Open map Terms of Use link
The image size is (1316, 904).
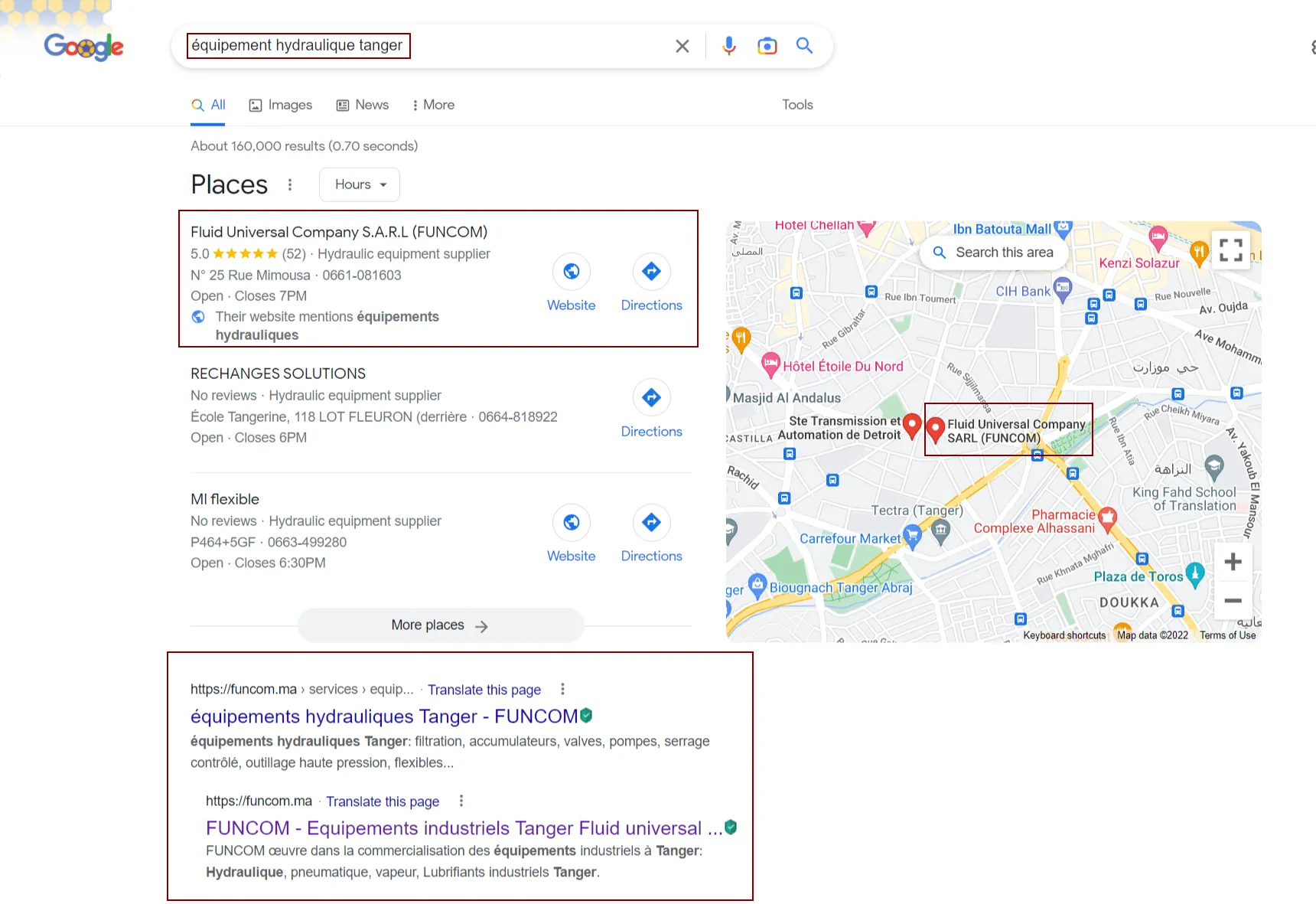click(1227, 635)
